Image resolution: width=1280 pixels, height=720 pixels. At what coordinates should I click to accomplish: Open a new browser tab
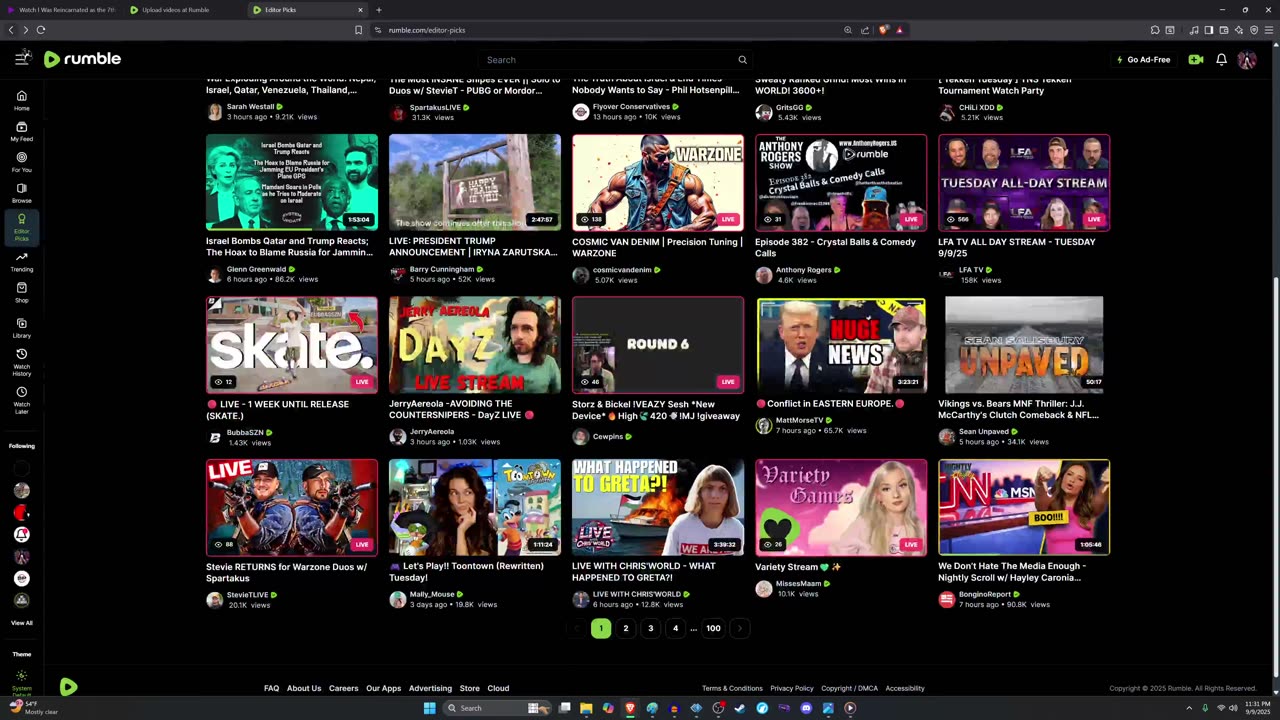pos(379,10)
